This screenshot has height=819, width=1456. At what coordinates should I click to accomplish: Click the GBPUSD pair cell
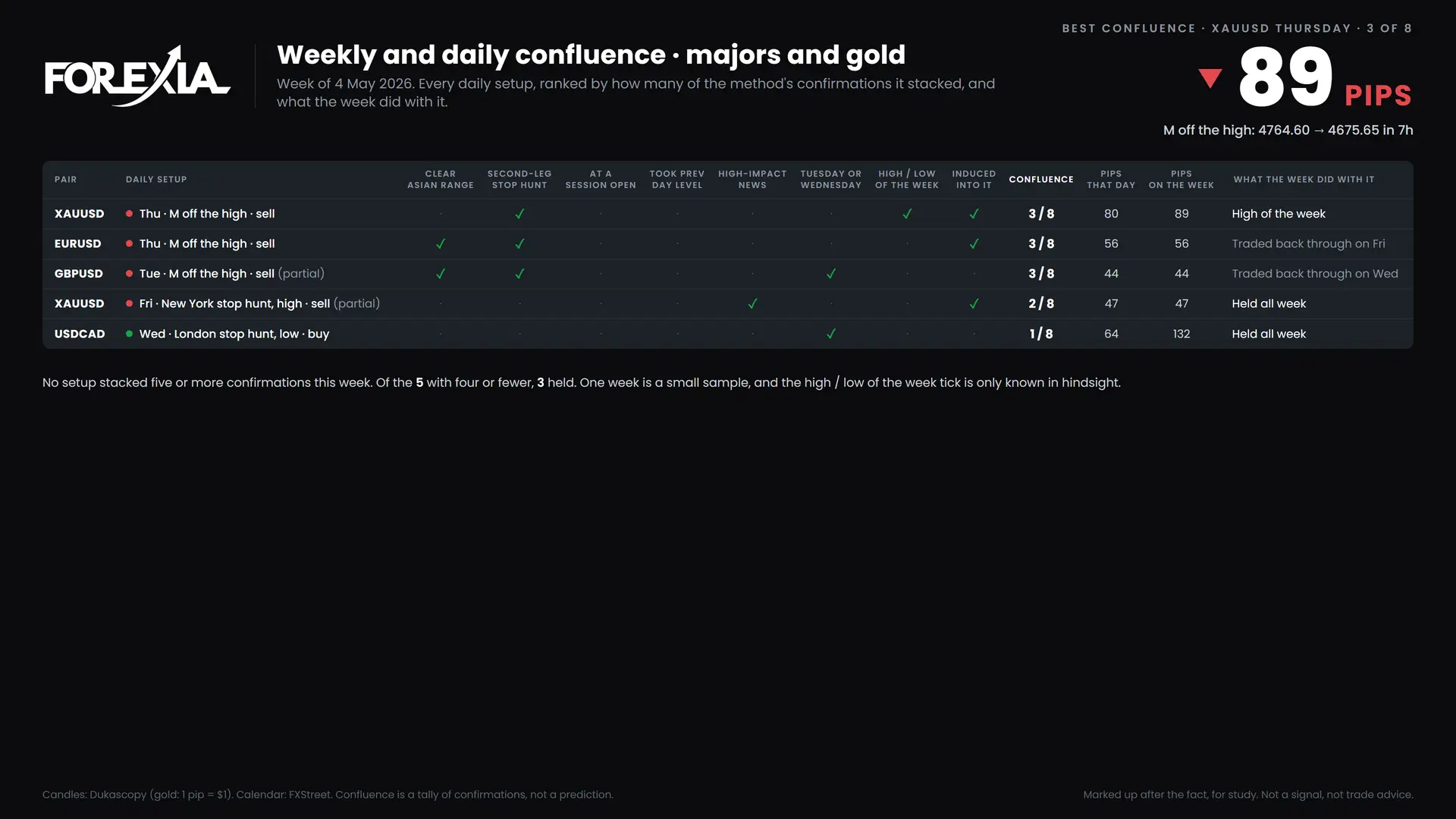pos(79,274)
